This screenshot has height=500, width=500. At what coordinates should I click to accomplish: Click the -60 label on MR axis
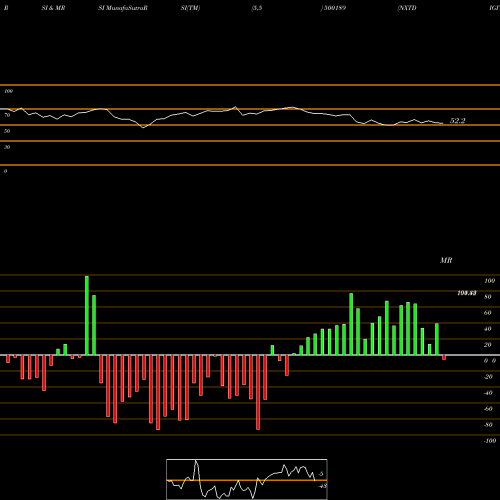point(488,409)
